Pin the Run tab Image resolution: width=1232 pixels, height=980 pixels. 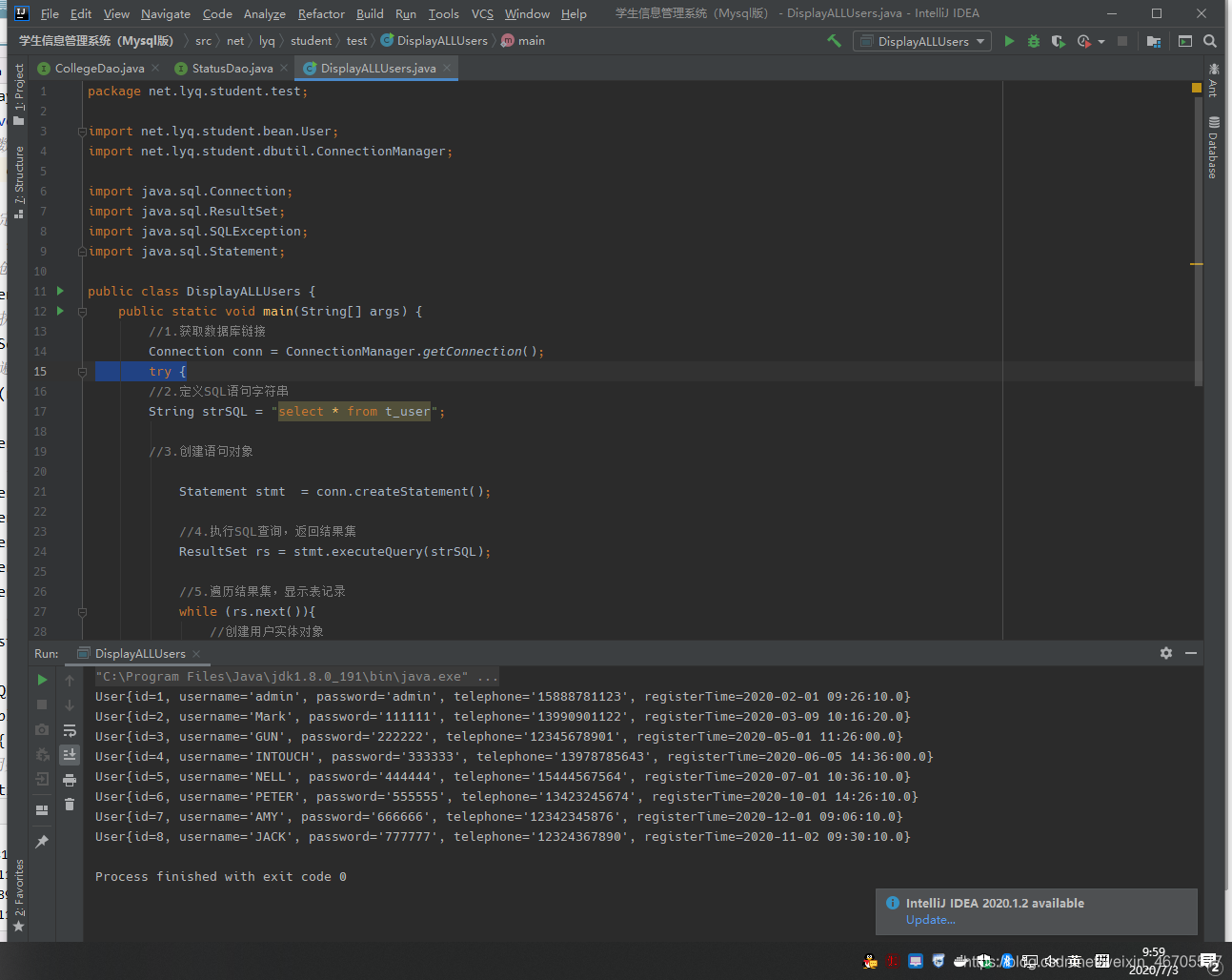pos(42,842)
